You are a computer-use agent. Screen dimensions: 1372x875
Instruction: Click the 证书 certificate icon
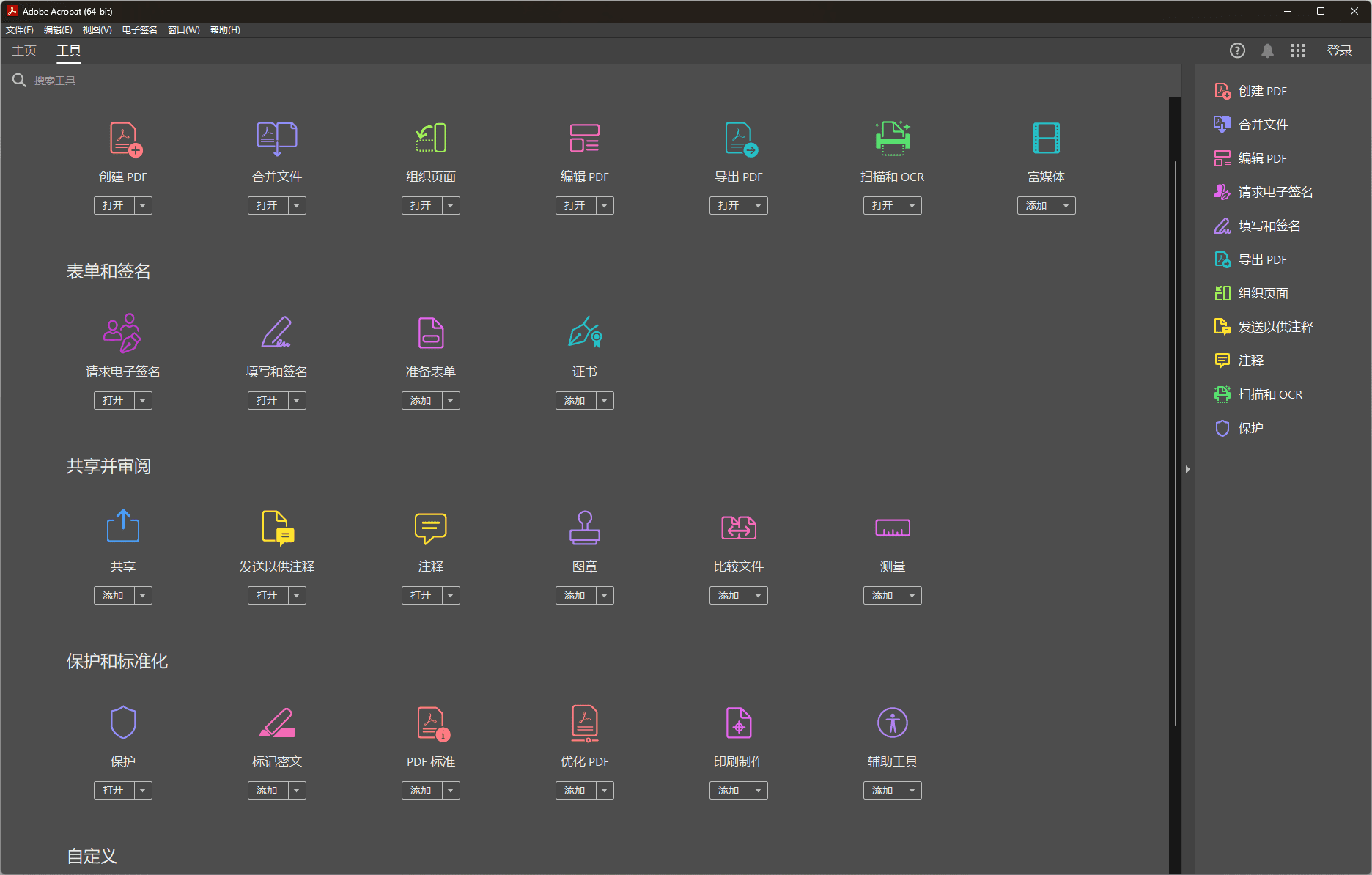pyautogui.click(x=584, y=333)
